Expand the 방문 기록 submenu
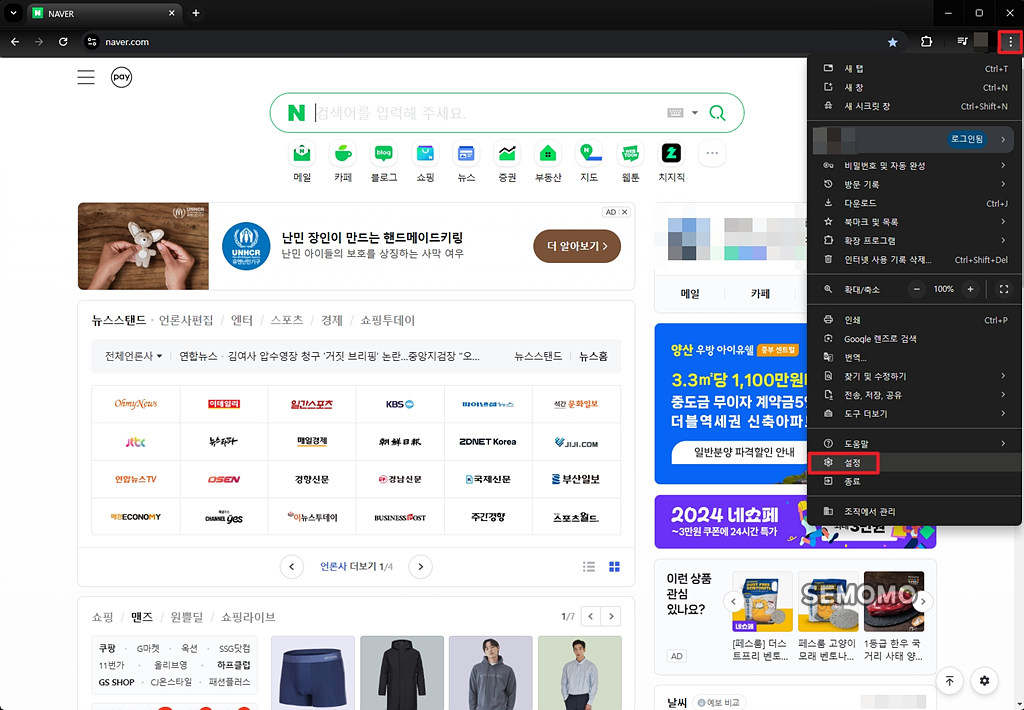 tap(914, 185)
